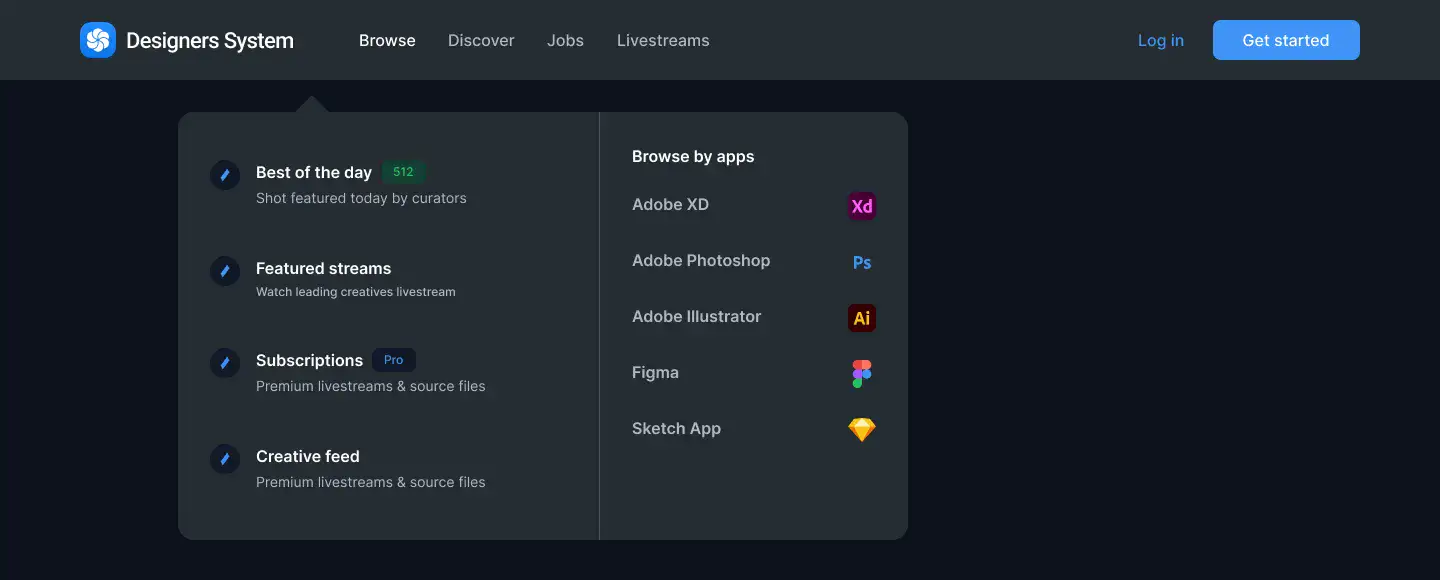1440x580 pixels.
Task: Go to the Jobs page
Action: pos(565,40)
